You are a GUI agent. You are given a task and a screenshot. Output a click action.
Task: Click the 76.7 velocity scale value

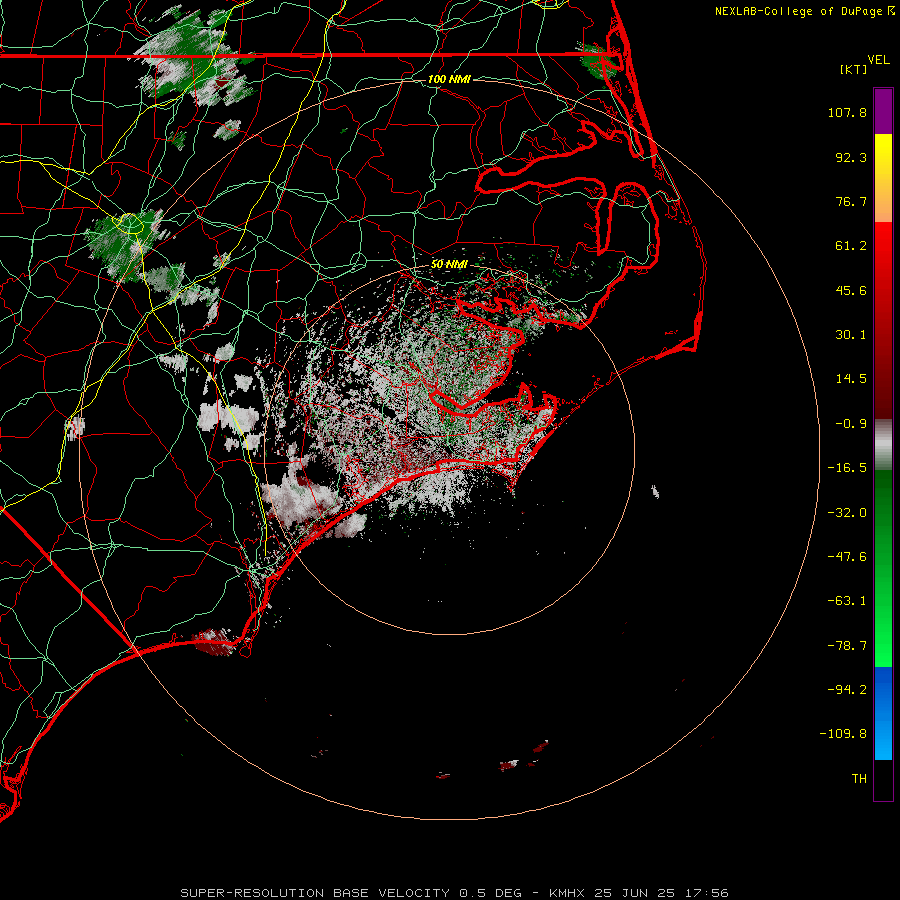tap(851, 201)
